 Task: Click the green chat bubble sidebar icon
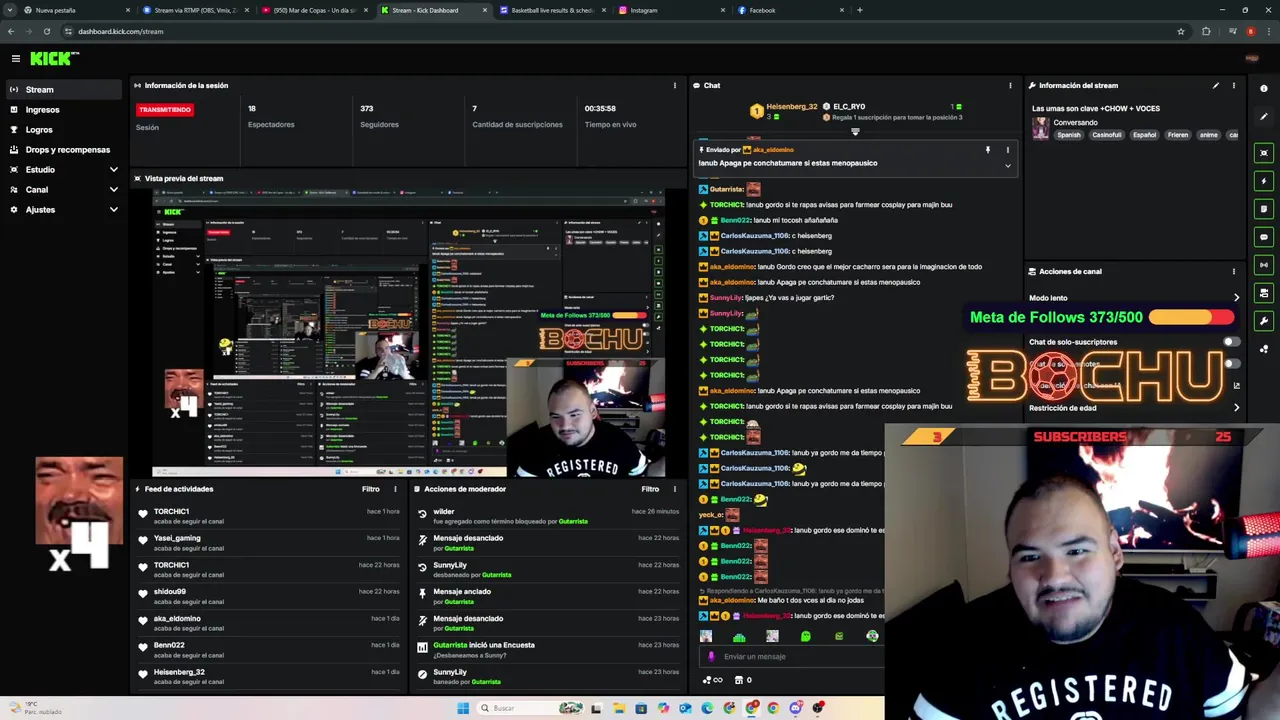(1264, 237)
